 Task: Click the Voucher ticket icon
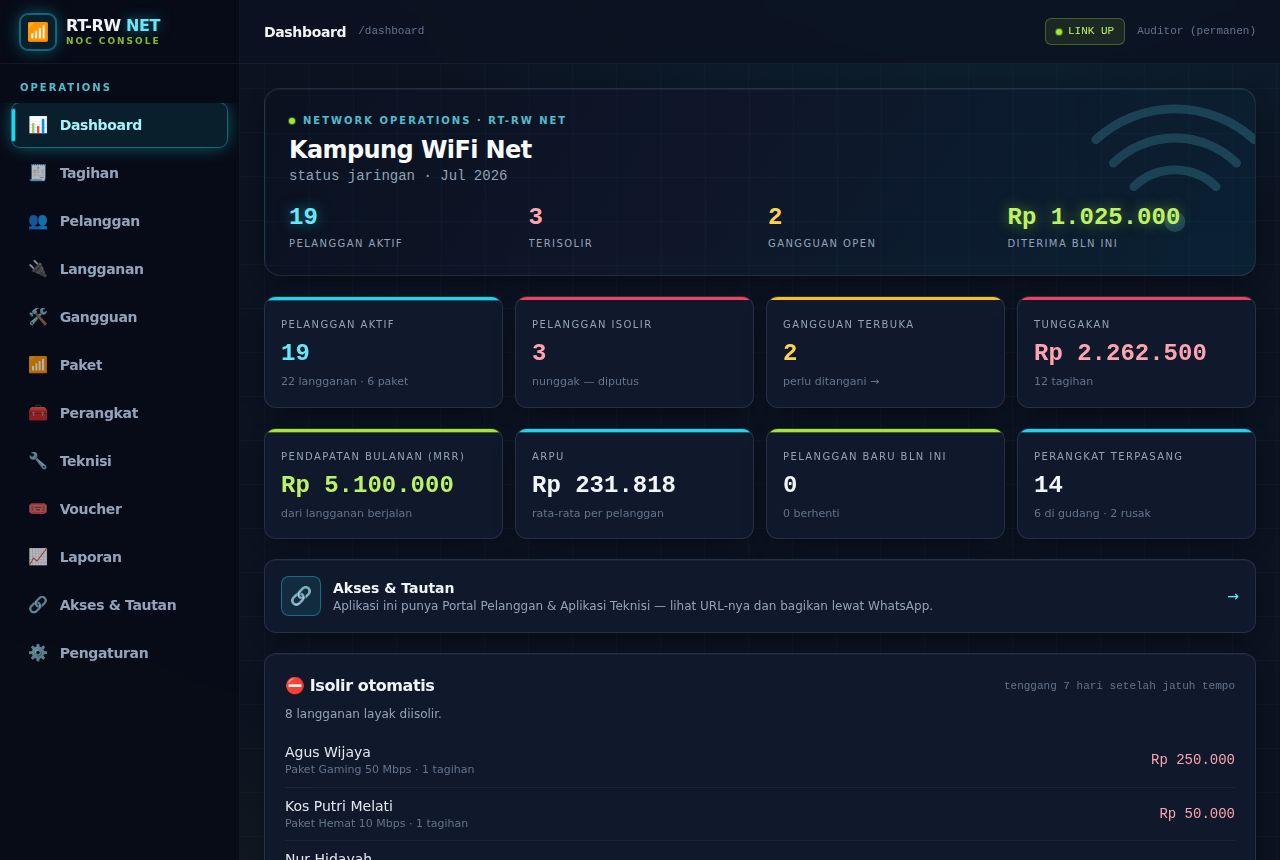click(38, 509)
